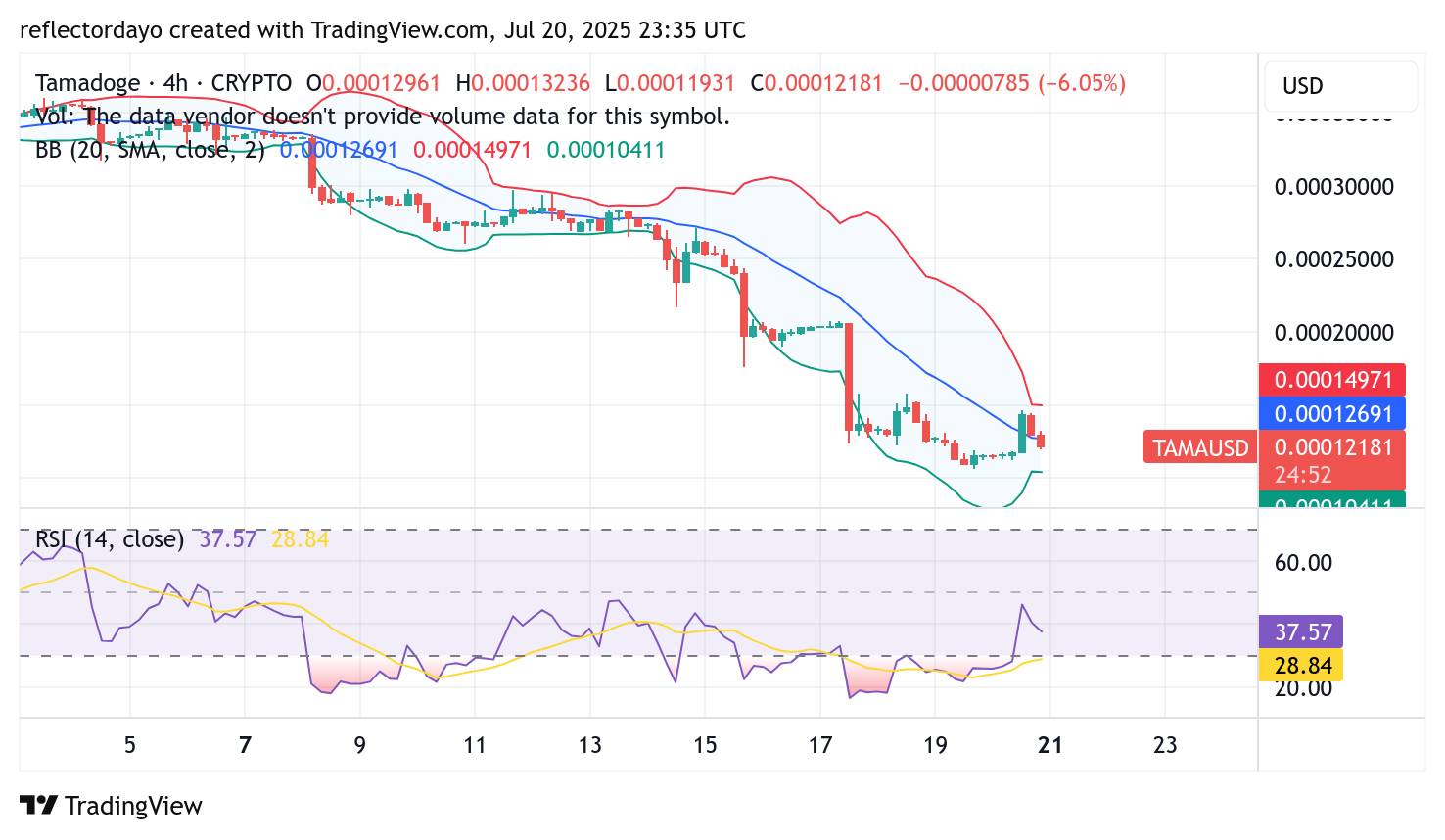Click the TradingView wordmark at the bottom
The width and height of the screenshot is (1445, 840).
[133, 806]
